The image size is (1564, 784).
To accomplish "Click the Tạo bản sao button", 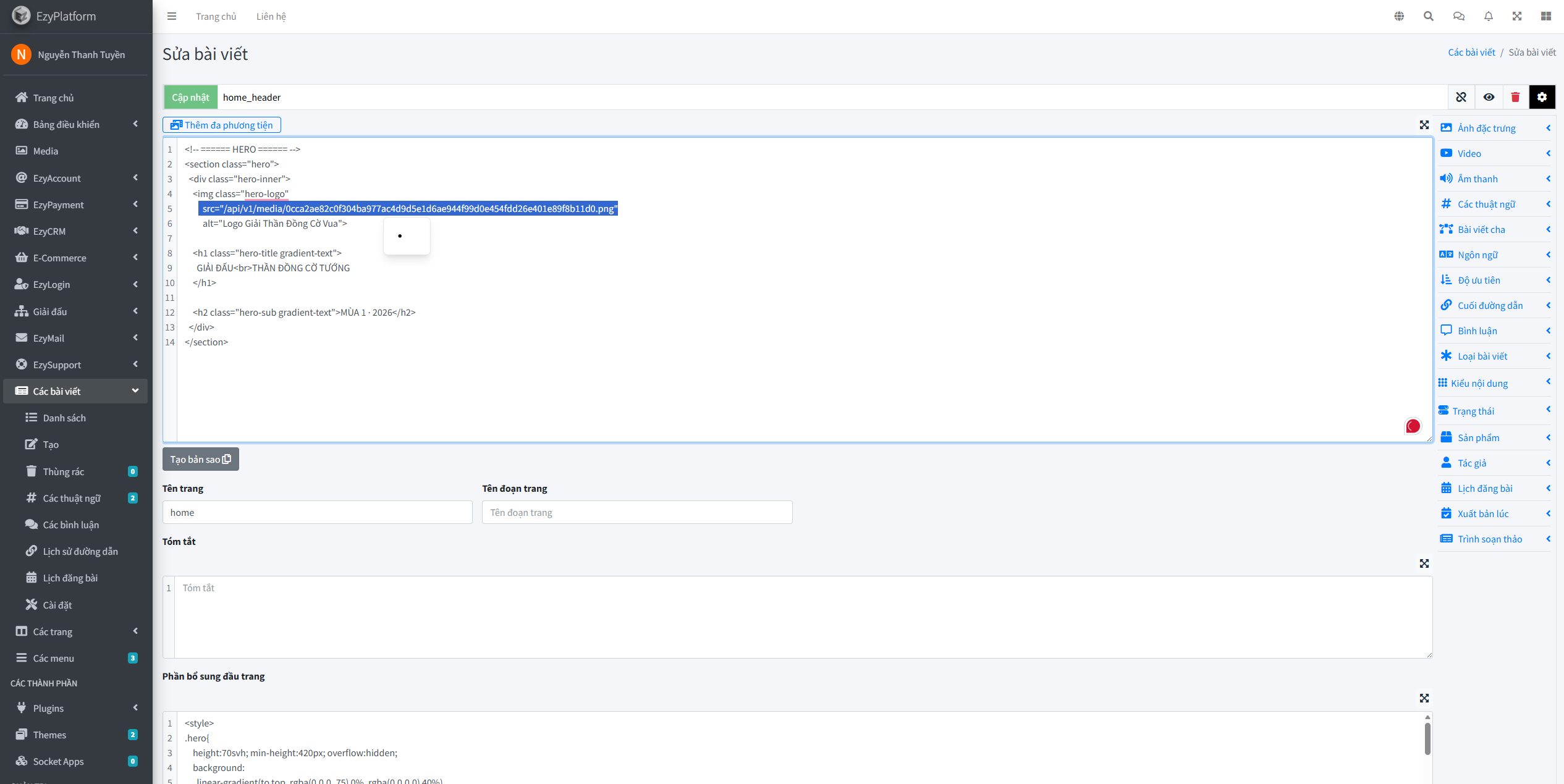I will point(200,459).
